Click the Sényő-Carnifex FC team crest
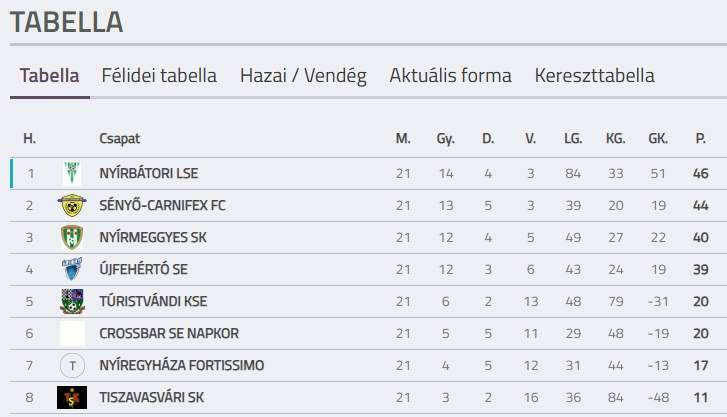 pyautogui.click(x=72, y=205)
